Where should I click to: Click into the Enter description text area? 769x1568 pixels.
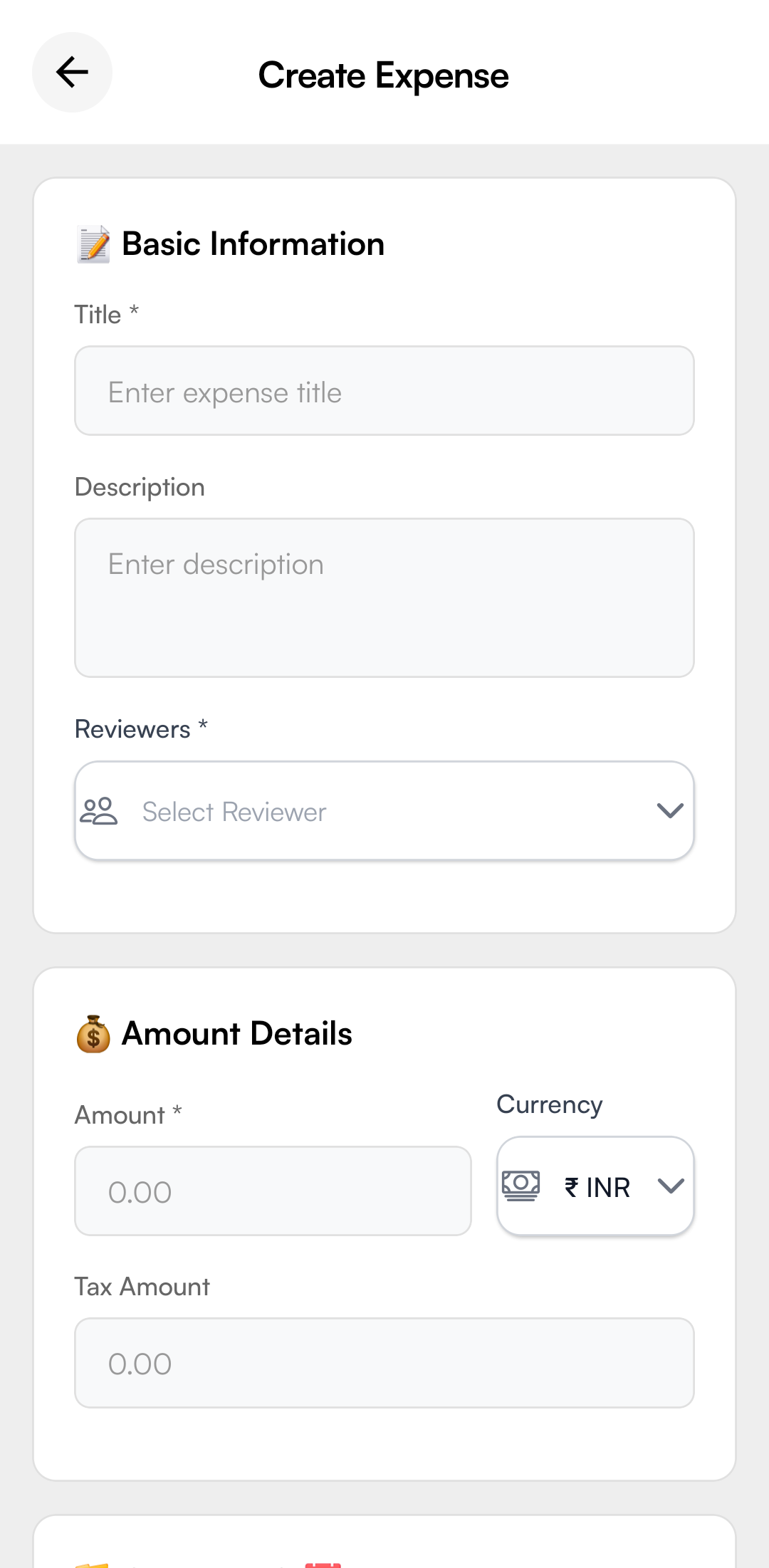(384, 597)
